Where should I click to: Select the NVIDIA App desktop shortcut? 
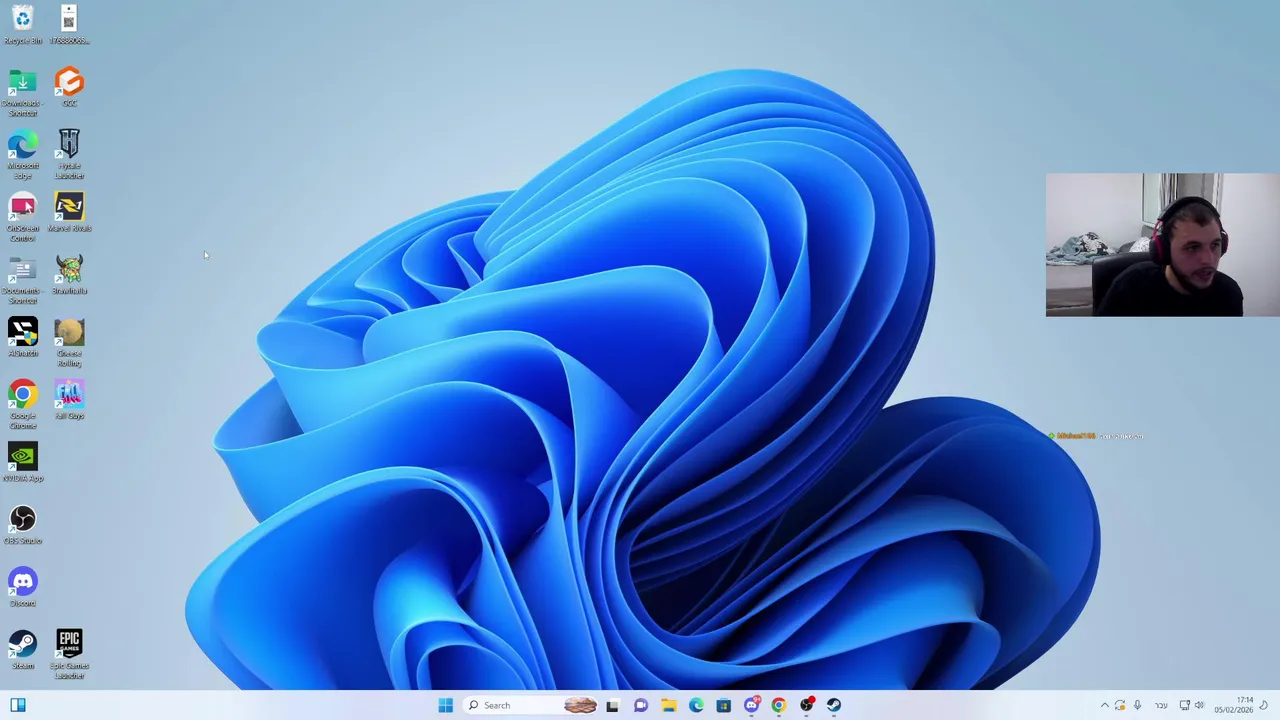(x=23, y=462)
